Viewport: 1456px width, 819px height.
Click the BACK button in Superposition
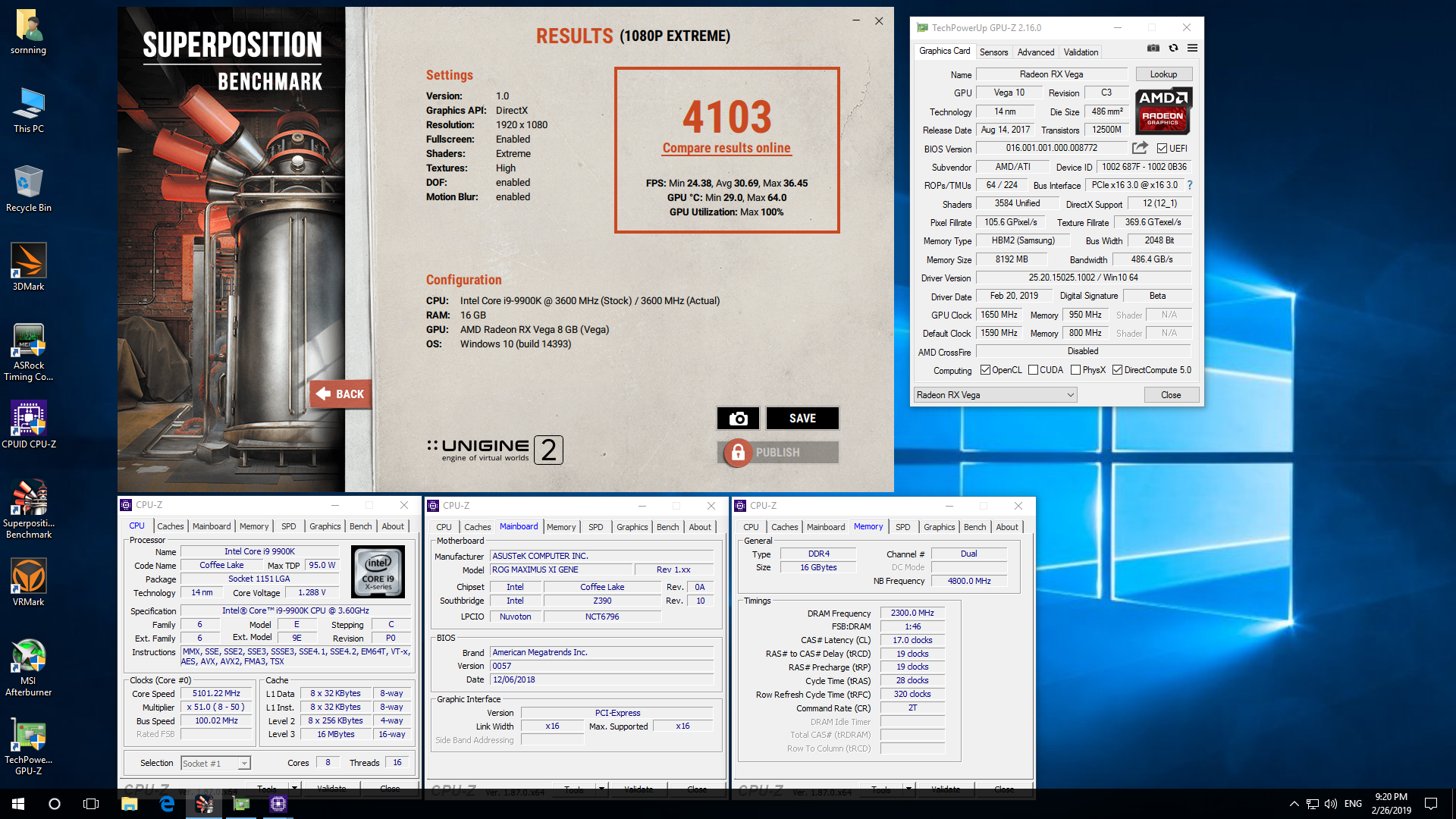pyautogui.click(x=340, y=394)
